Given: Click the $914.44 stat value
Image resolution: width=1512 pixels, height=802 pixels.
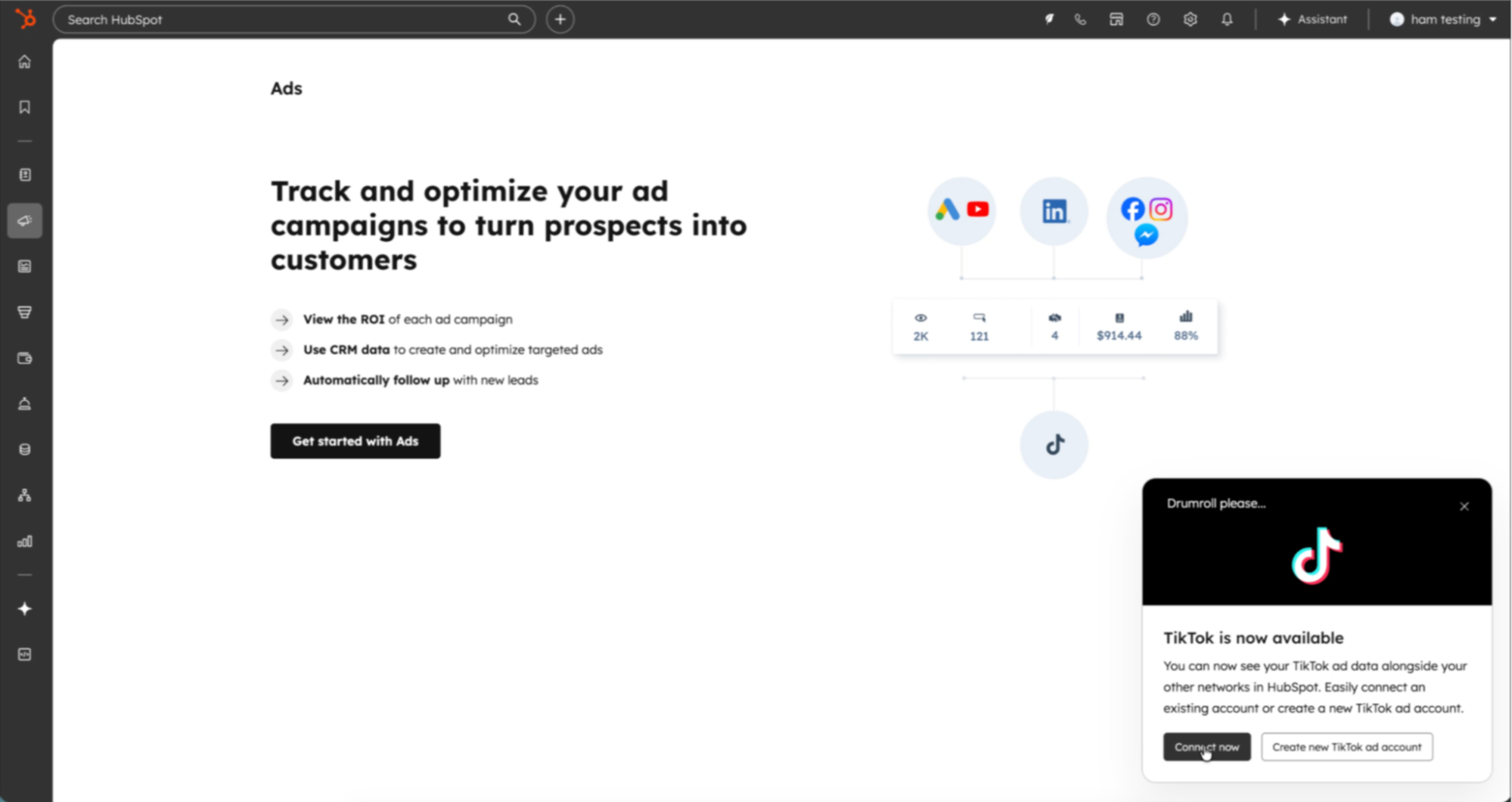Looking at the screenshot, I should click(x=1119, y=336).
